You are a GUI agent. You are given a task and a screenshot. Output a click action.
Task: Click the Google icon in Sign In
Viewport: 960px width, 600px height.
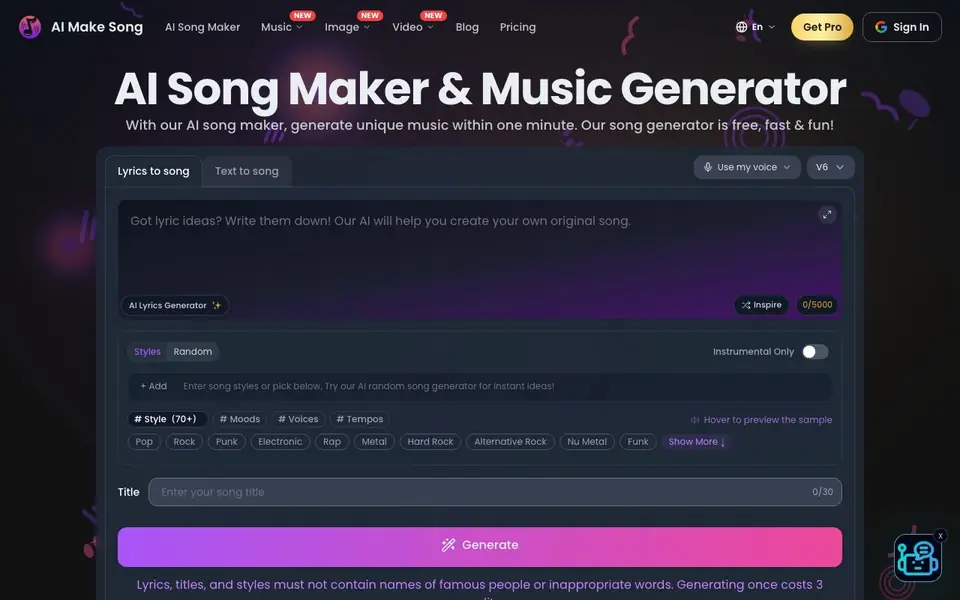[x=881, y=27]
